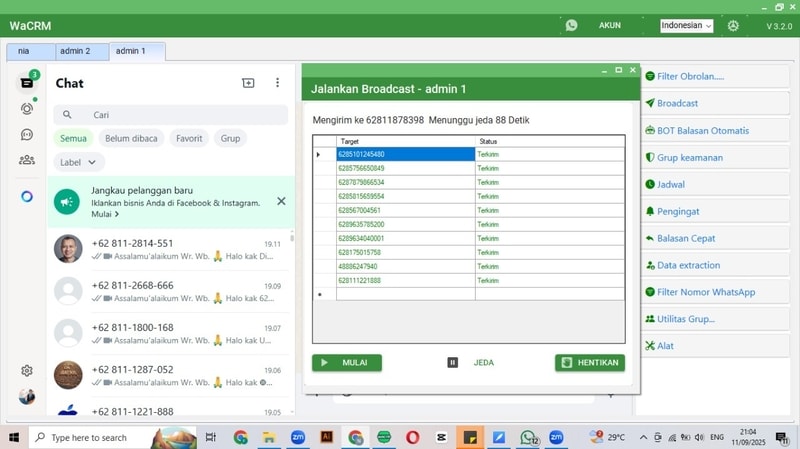Select the target cell 6285756650849
Image resolution: width=800 pixels, height=449 pixels.
coord(406,168)
